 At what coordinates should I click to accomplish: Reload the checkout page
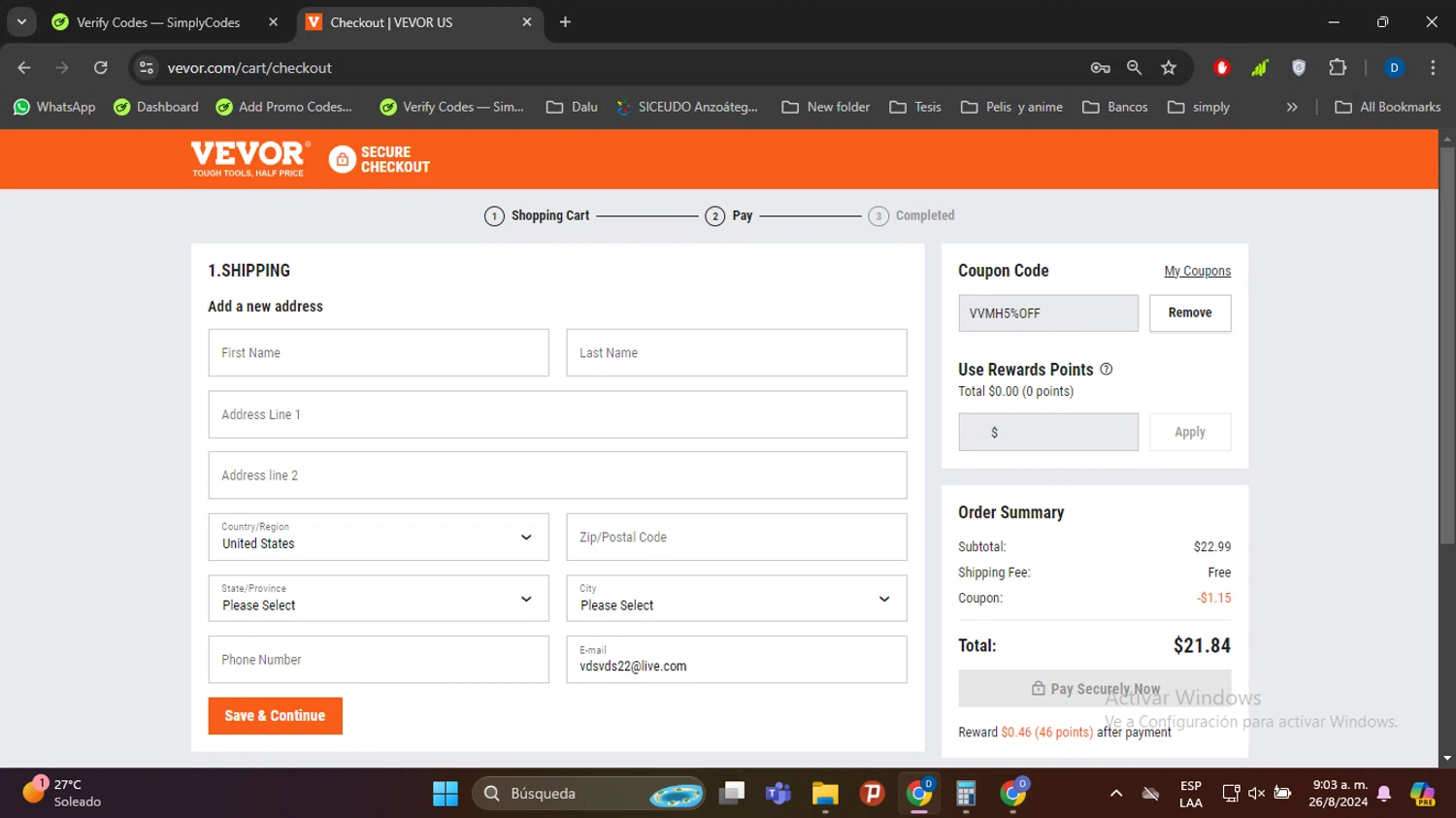tap(101, 68)
